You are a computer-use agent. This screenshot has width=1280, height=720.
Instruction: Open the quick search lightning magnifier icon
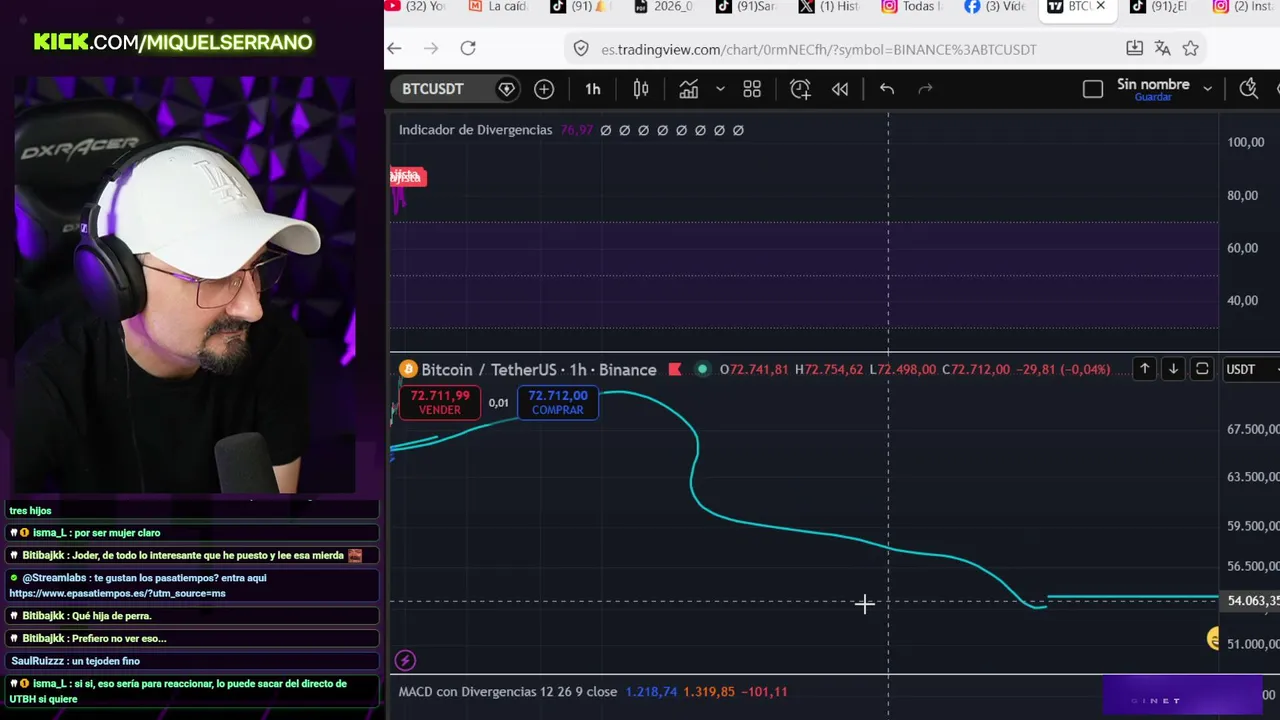click(1249, 89)
